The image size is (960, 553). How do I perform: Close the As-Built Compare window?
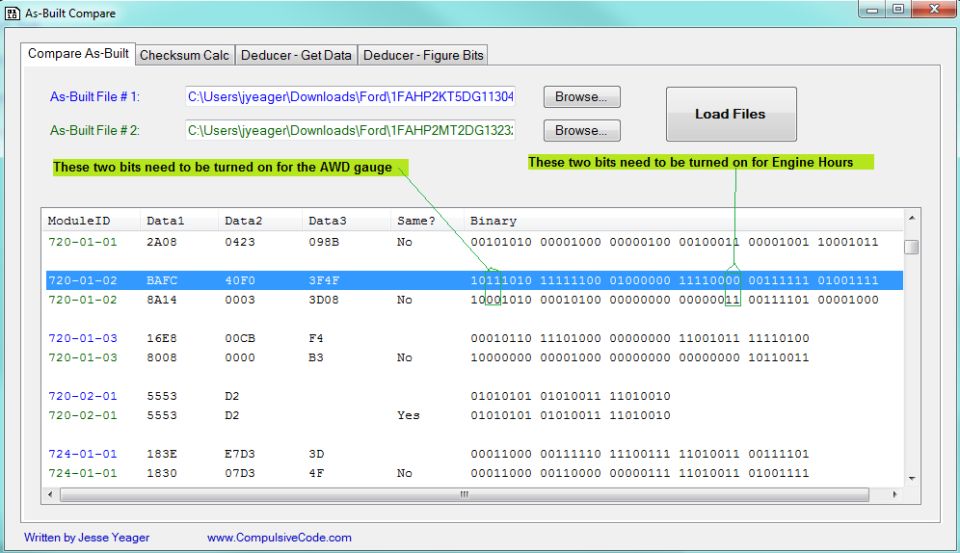click(934, 9)
